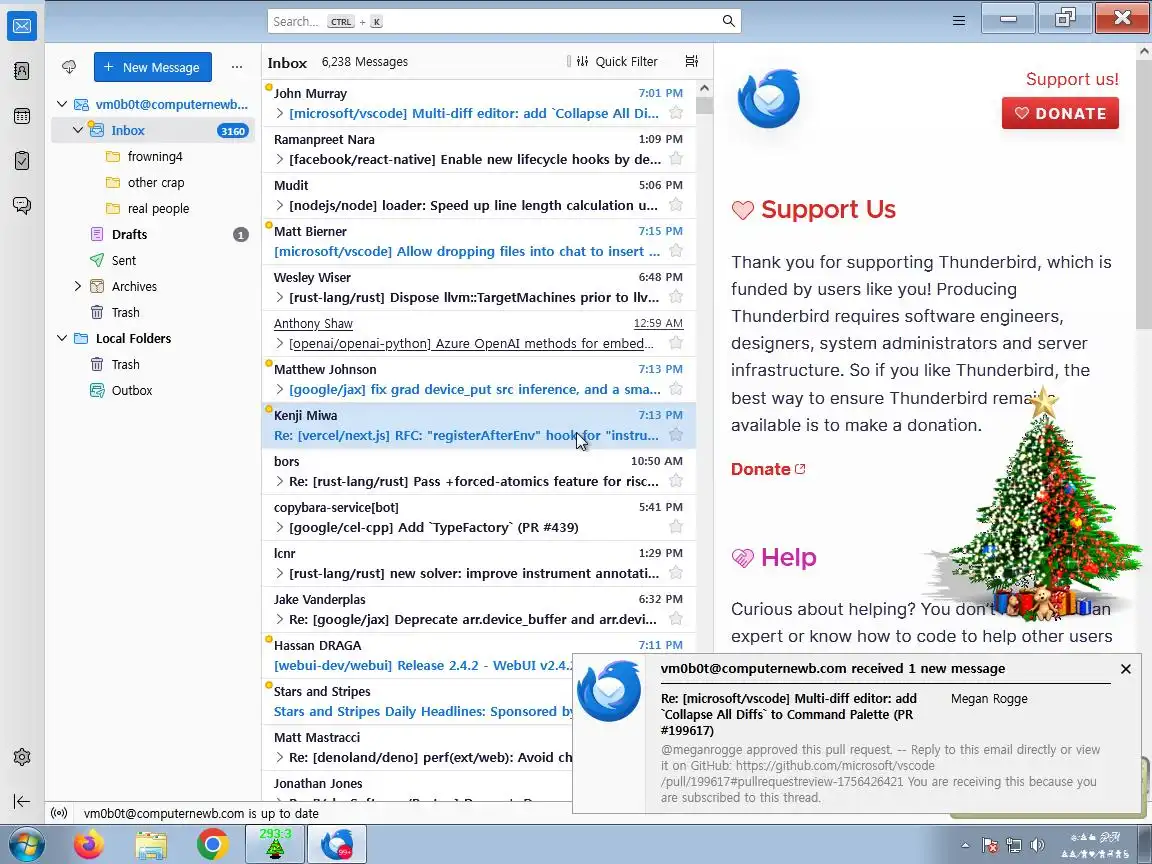Open the hamburger app menu
Viewport: 1152px width, 864px height.
coord(959,21)
